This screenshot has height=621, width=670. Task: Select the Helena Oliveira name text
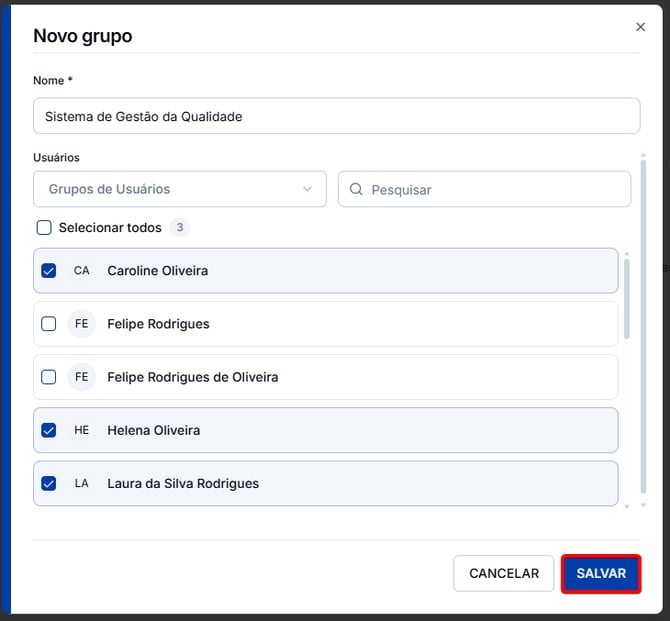pyautogui.click(x=153, y=430)
